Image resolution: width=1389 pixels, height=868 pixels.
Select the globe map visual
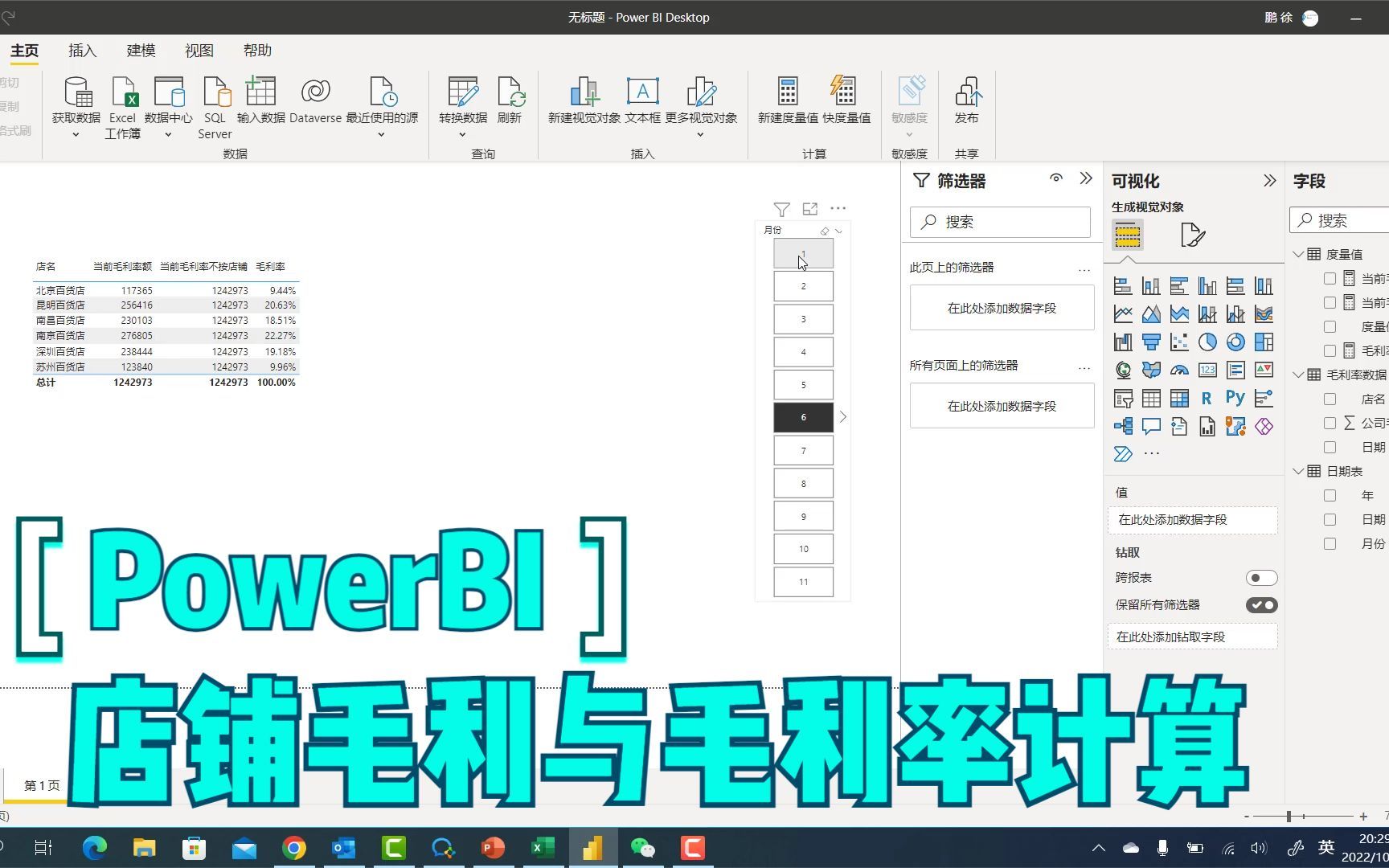pyautogui.click(x=1123, y=371)
